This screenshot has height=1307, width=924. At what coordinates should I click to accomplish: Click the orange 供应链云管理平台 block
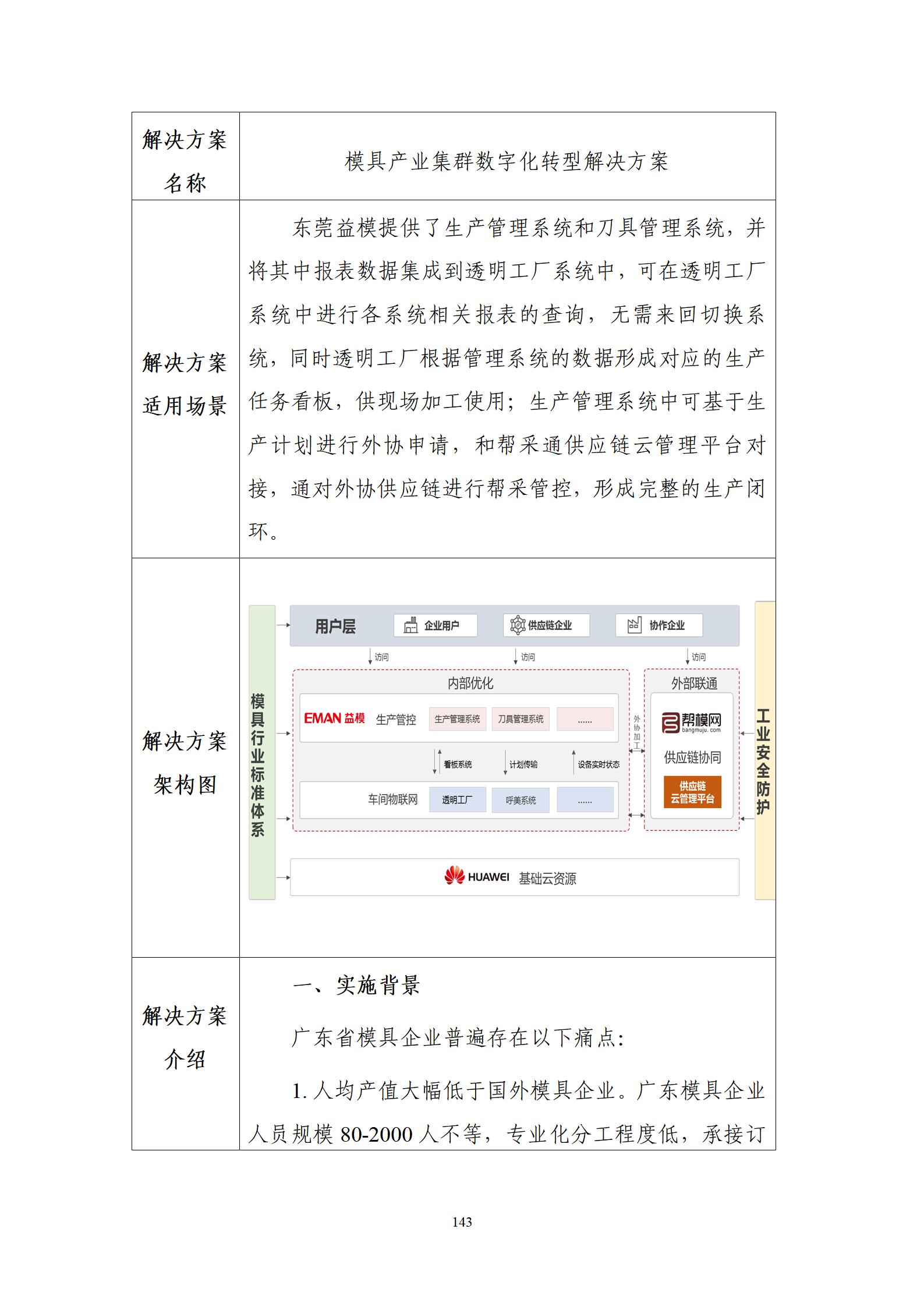point(692,792)
